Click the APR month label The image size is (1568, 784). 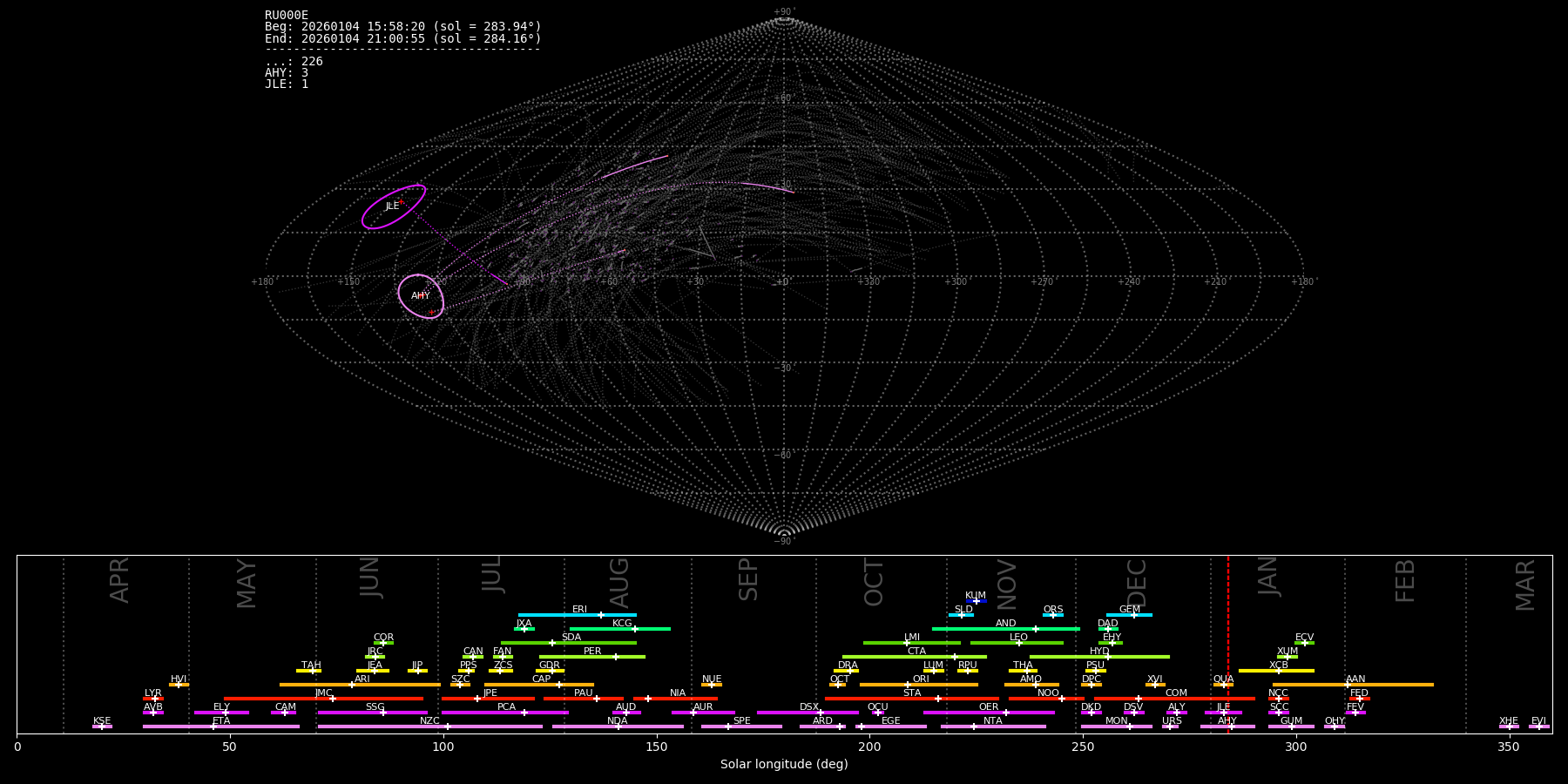coord(120,580)
